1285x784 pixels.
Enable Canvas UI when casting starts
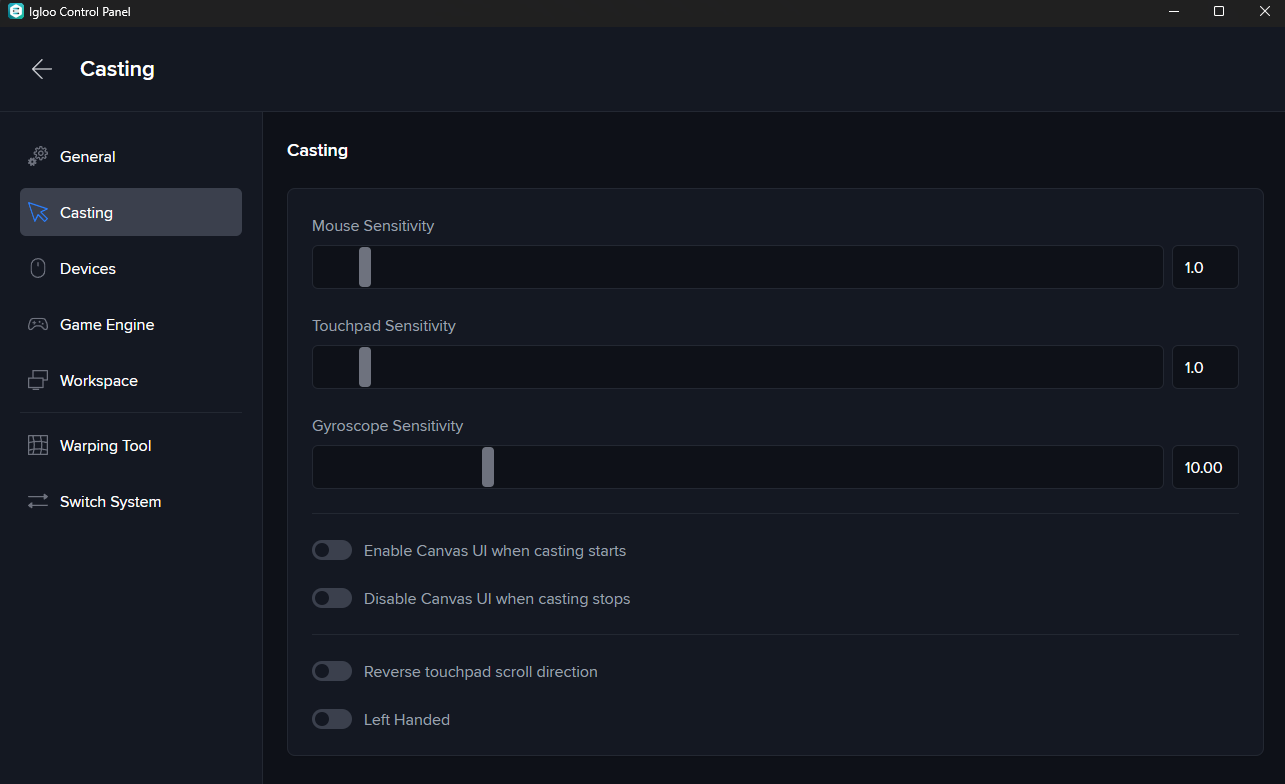click(332, 550)
